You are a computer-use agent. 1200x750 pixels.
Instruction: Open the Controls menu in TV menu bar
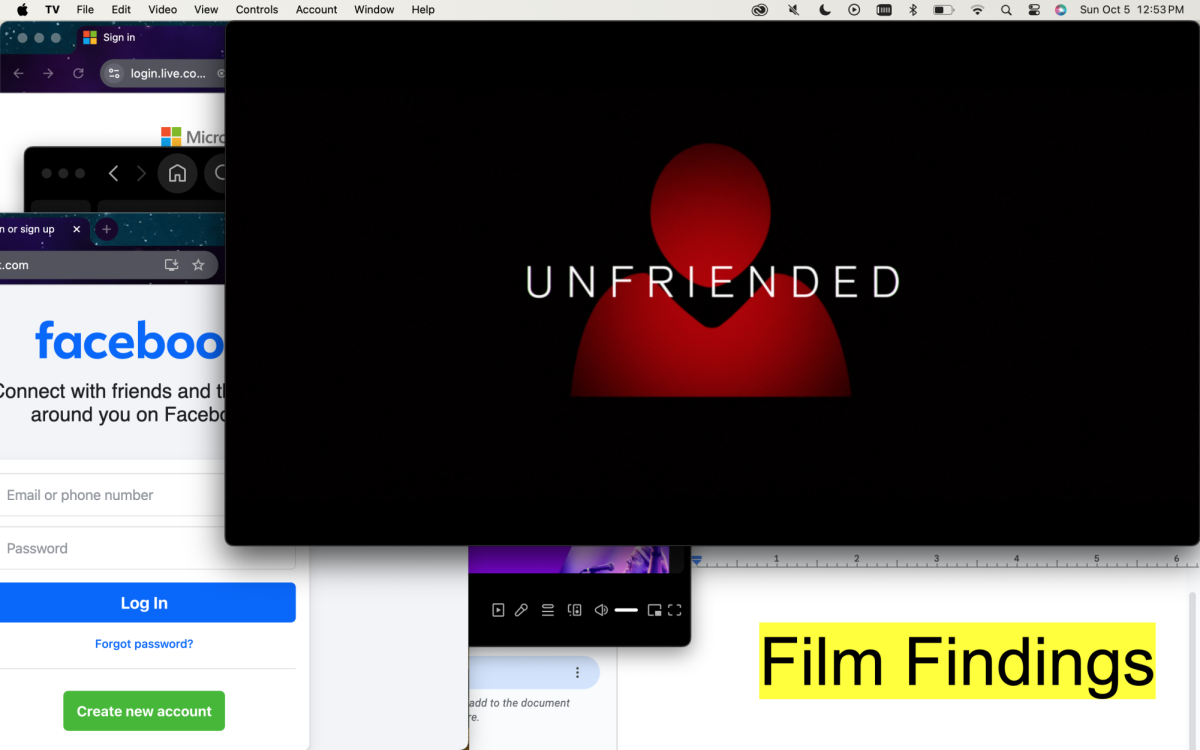257,10
